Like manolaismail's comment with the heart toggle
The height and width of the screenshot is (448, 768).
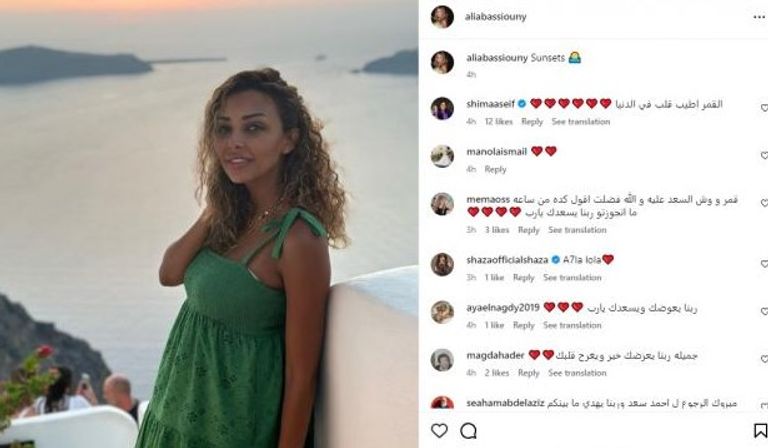pyautogui.click(x=764, y=156)
